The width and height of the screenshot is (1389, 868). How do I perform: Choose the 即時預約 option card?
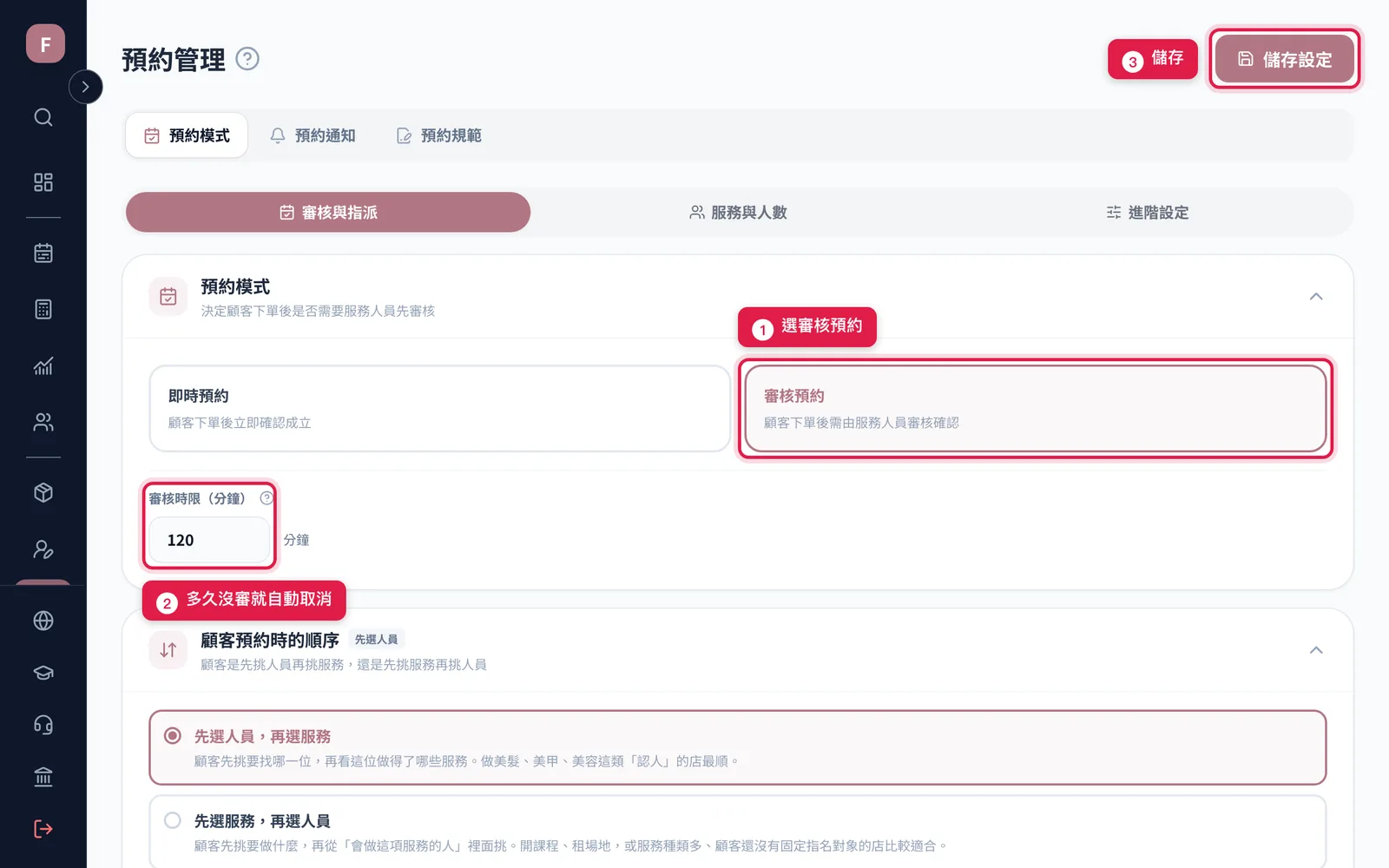[439, 408]
